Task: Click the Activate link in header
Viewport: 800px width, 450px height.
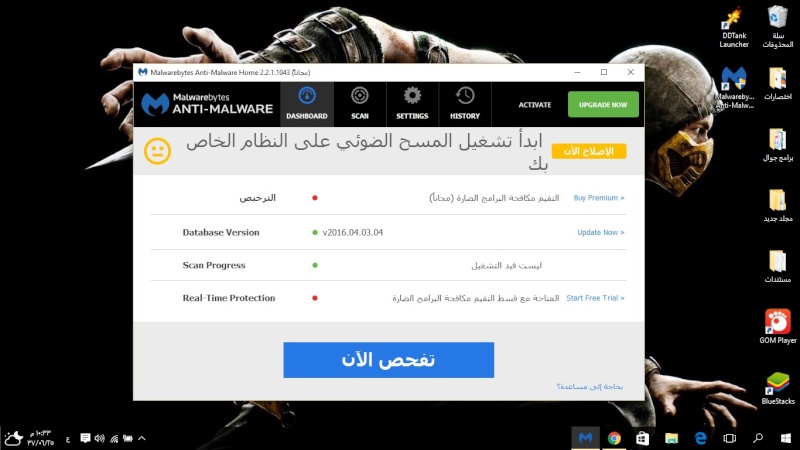Action: tap(535, 105)
